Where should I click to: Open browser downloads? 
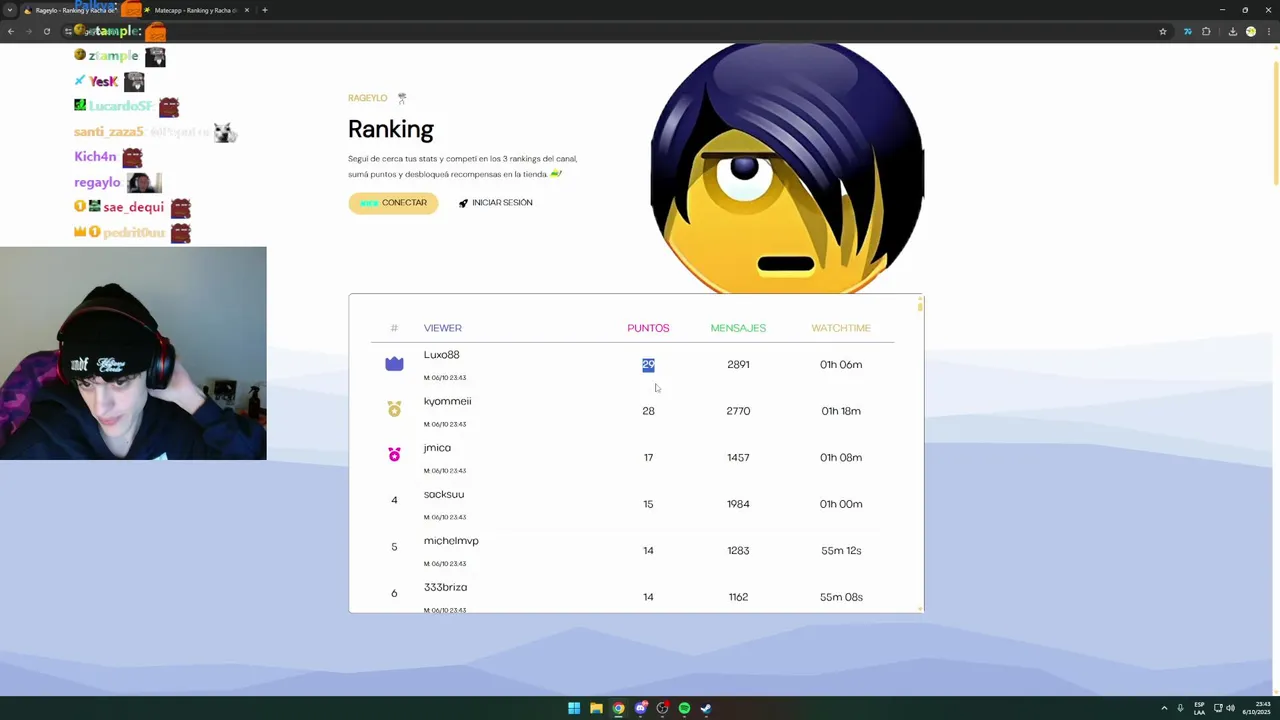pos(1233,31)
